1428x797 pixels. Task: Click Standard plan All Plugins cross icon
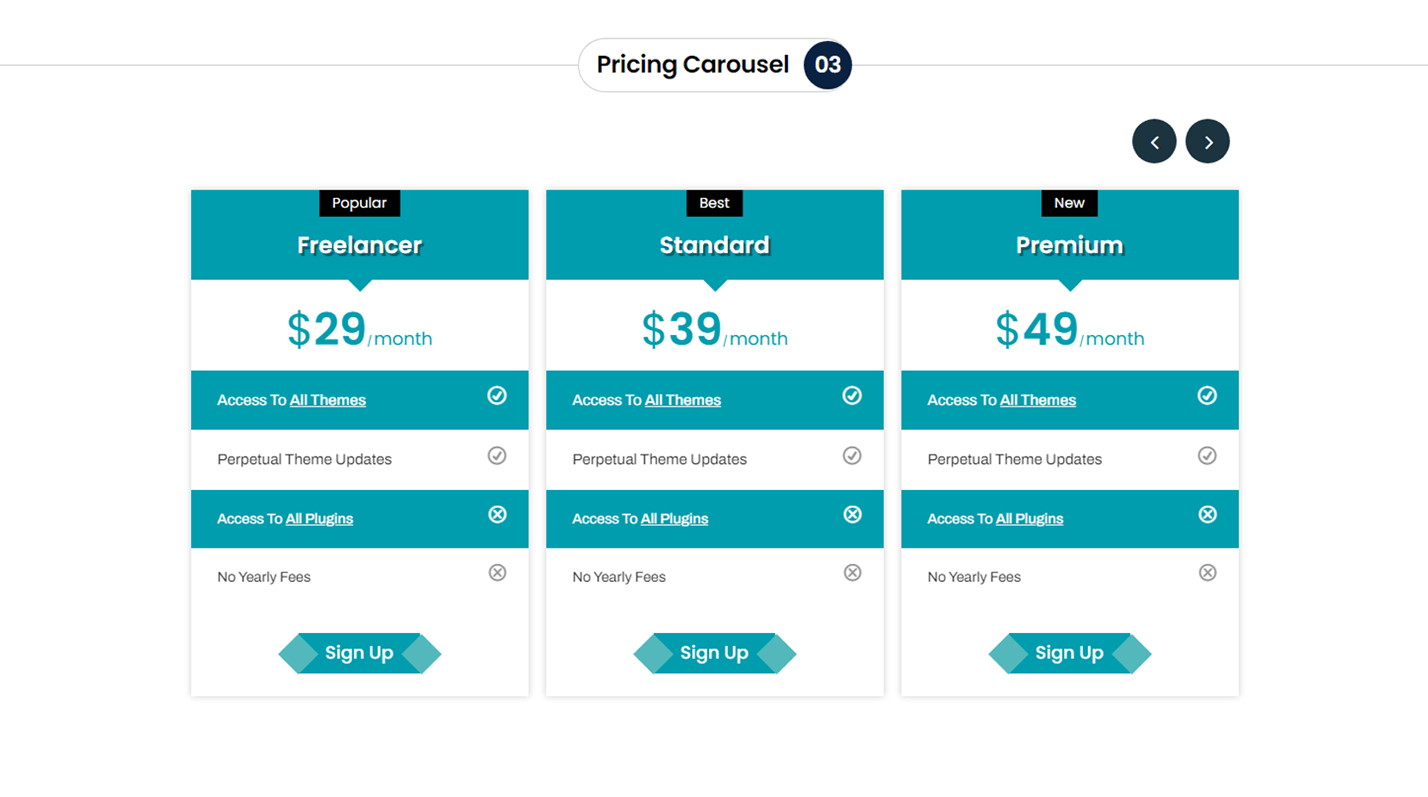pos(852,515)
